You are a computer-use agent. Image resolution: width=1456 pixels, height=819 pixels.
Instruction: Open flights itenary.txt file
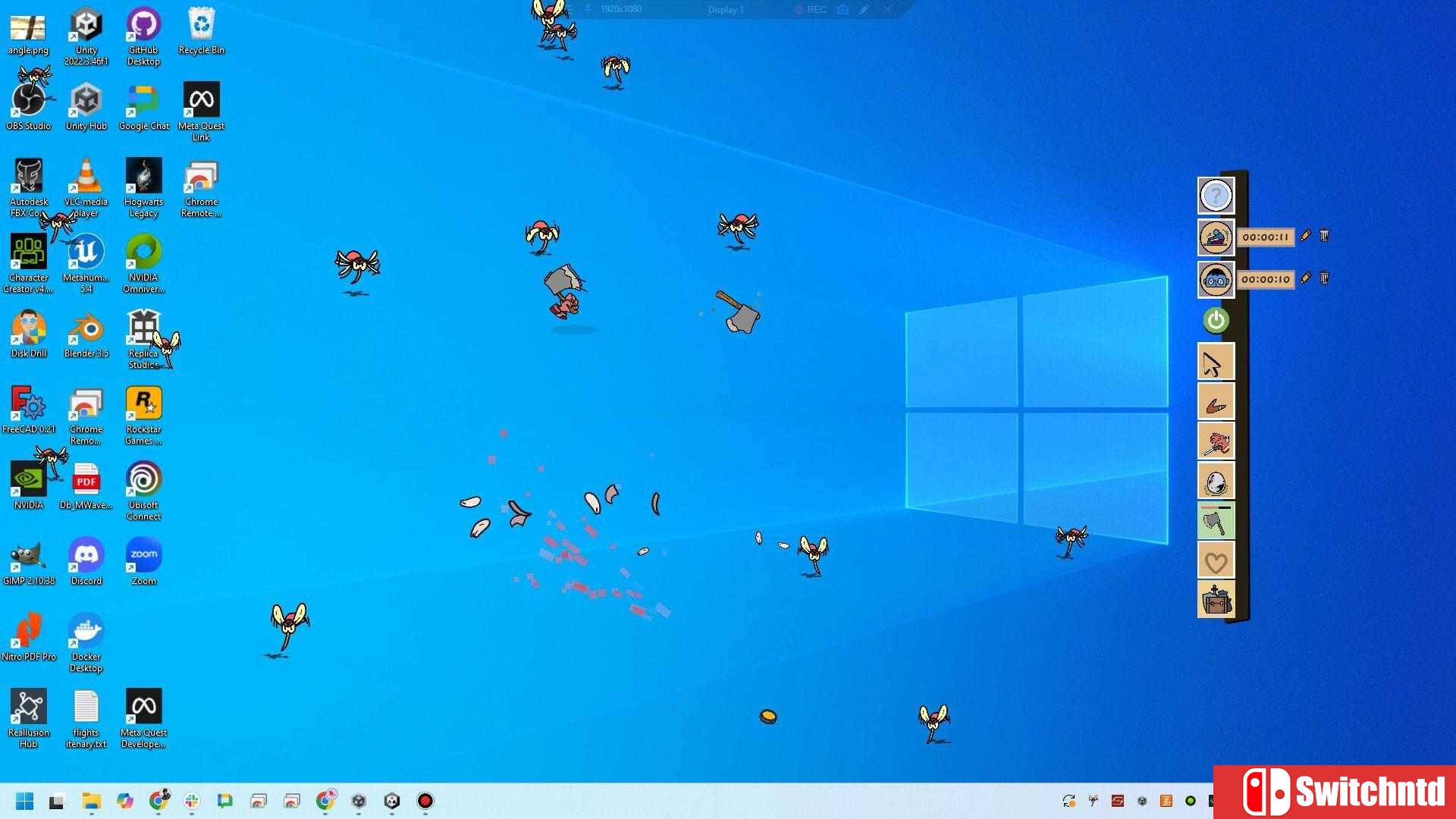(x=86, y=718)
